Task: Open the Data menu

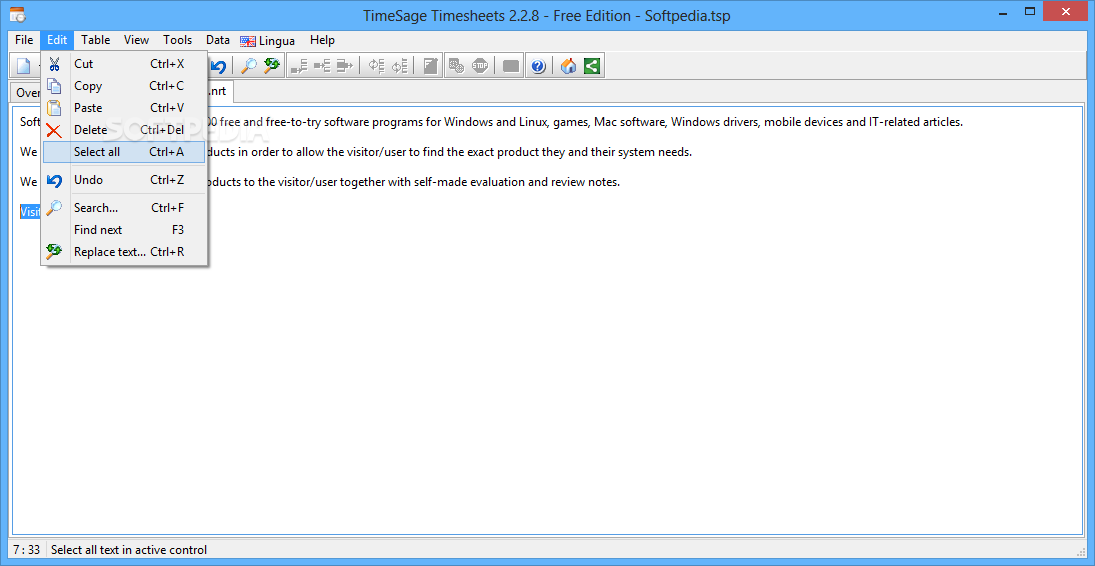Action: click(x=218, y=40)
